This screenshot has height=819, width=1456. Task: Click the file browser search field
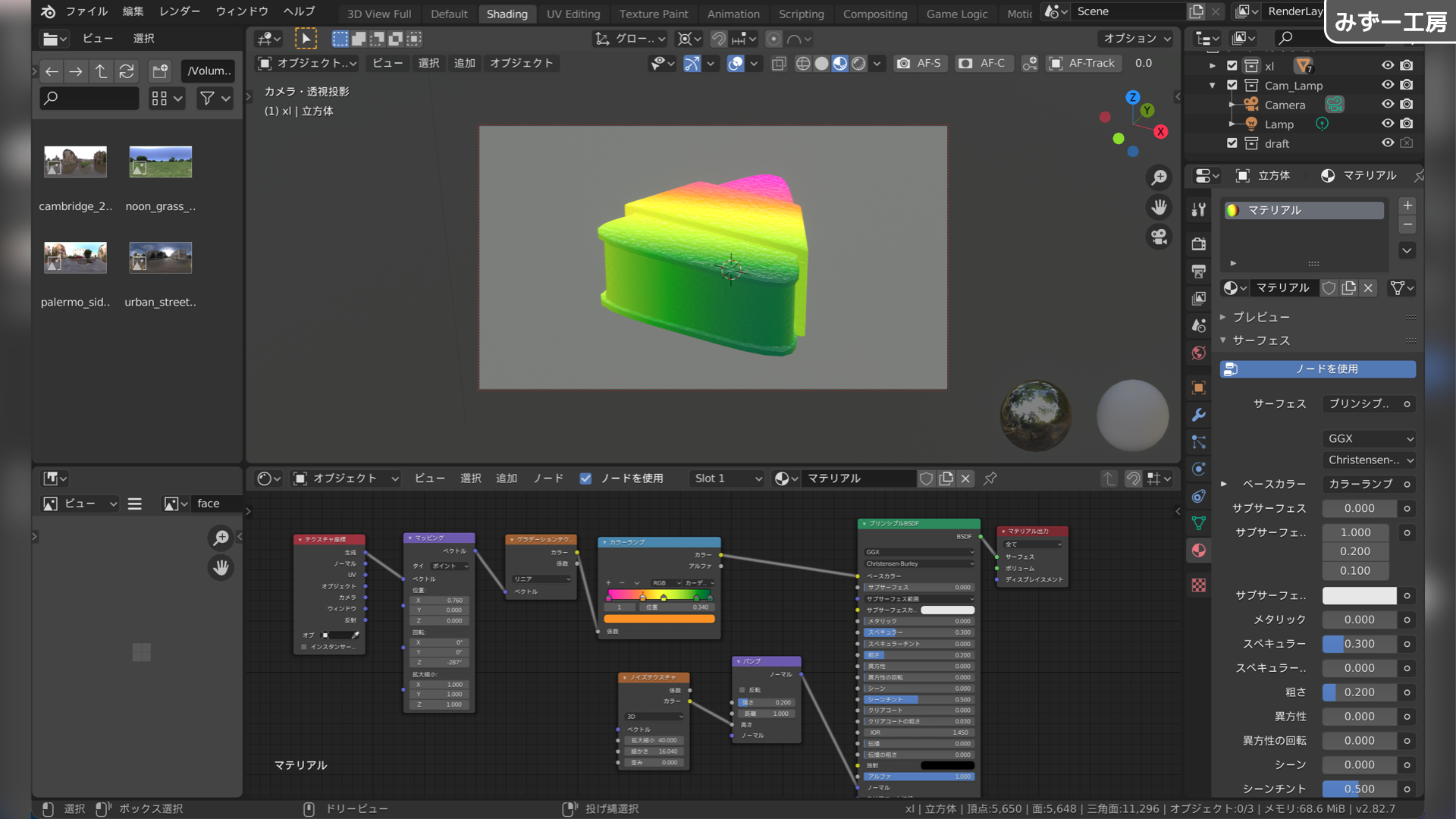(89, 98)
